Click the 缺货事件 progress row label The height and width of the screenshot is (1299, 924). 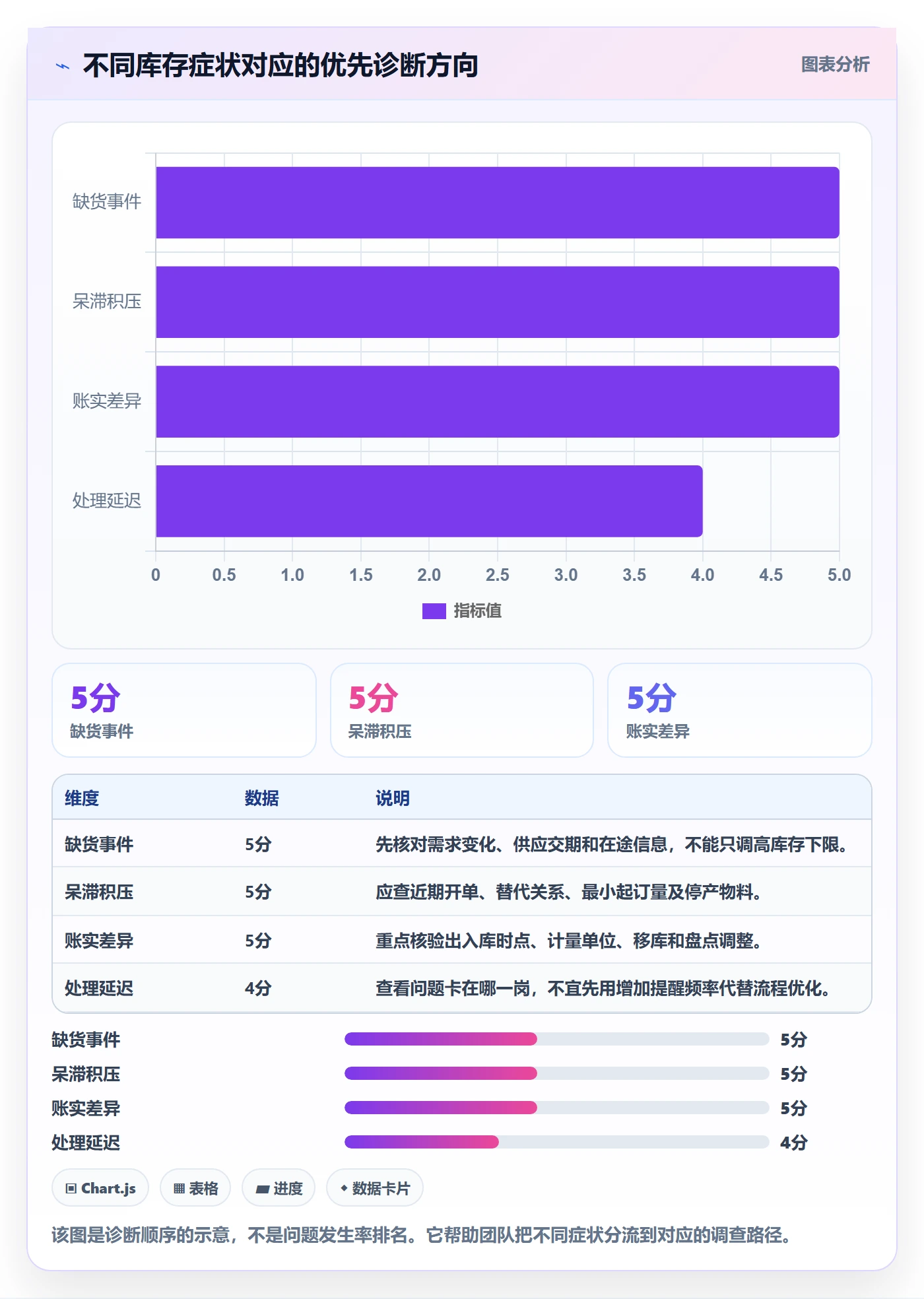pos(86,1040)
